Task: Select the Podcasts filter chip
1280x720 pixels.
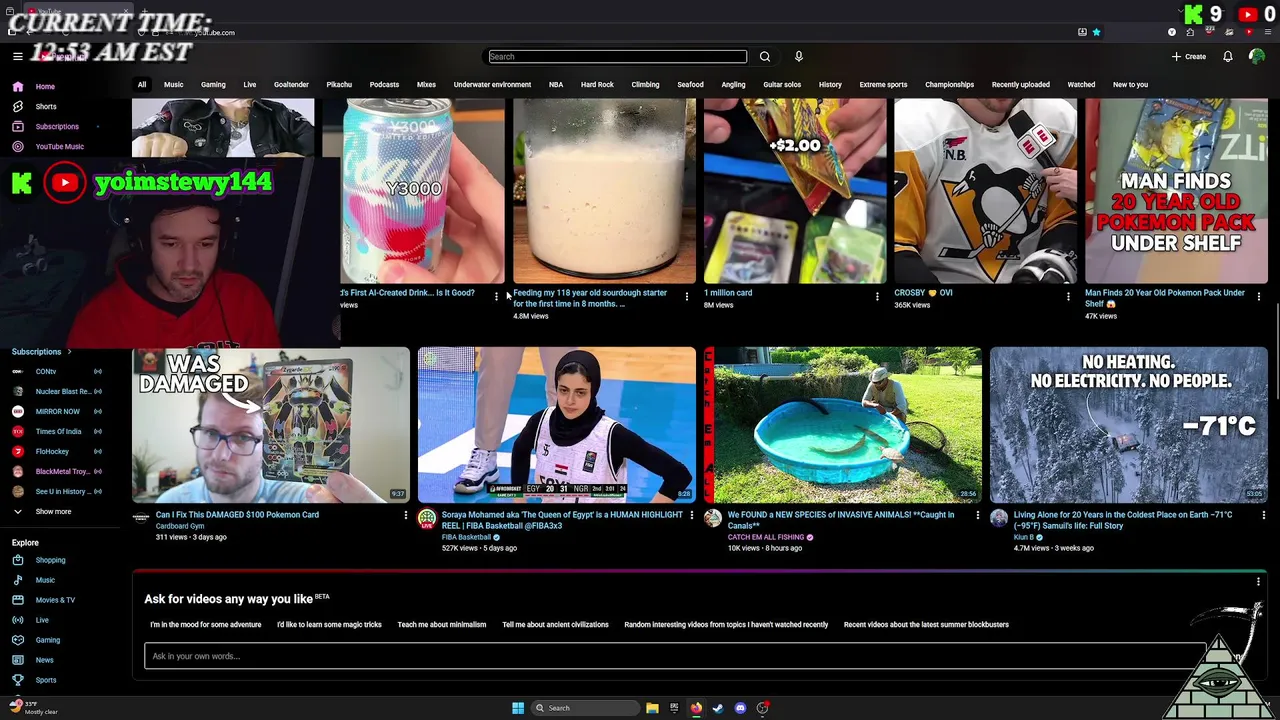Action: point(384,85)
